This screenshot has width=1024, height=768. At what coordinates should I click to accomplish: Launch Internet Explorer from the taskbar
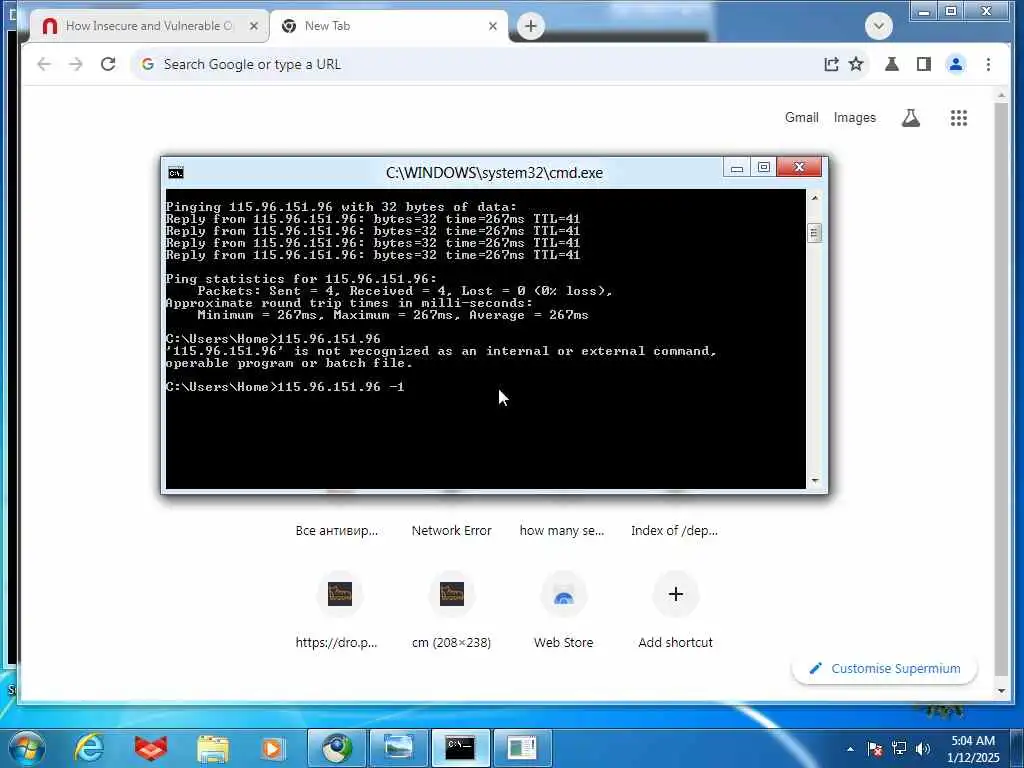pyautogui.click(x=89, y=748)
